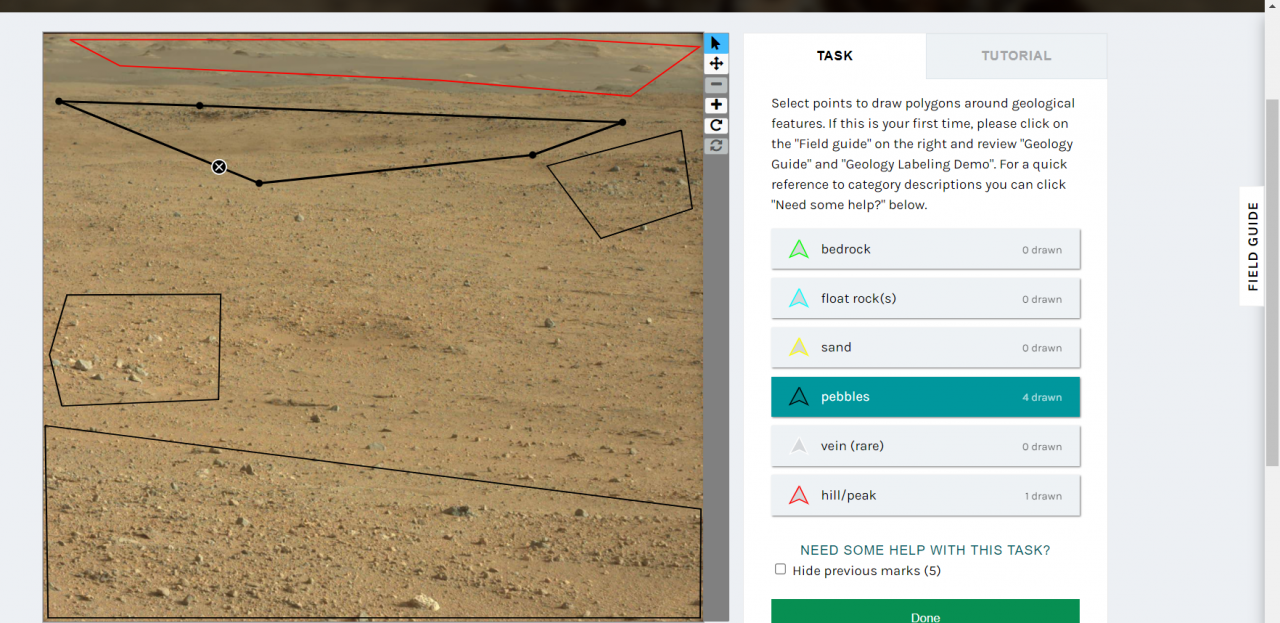Click the rotate image button
Image resolution: width=1280 pixels, height=623 pixels.
pos(716,126)
